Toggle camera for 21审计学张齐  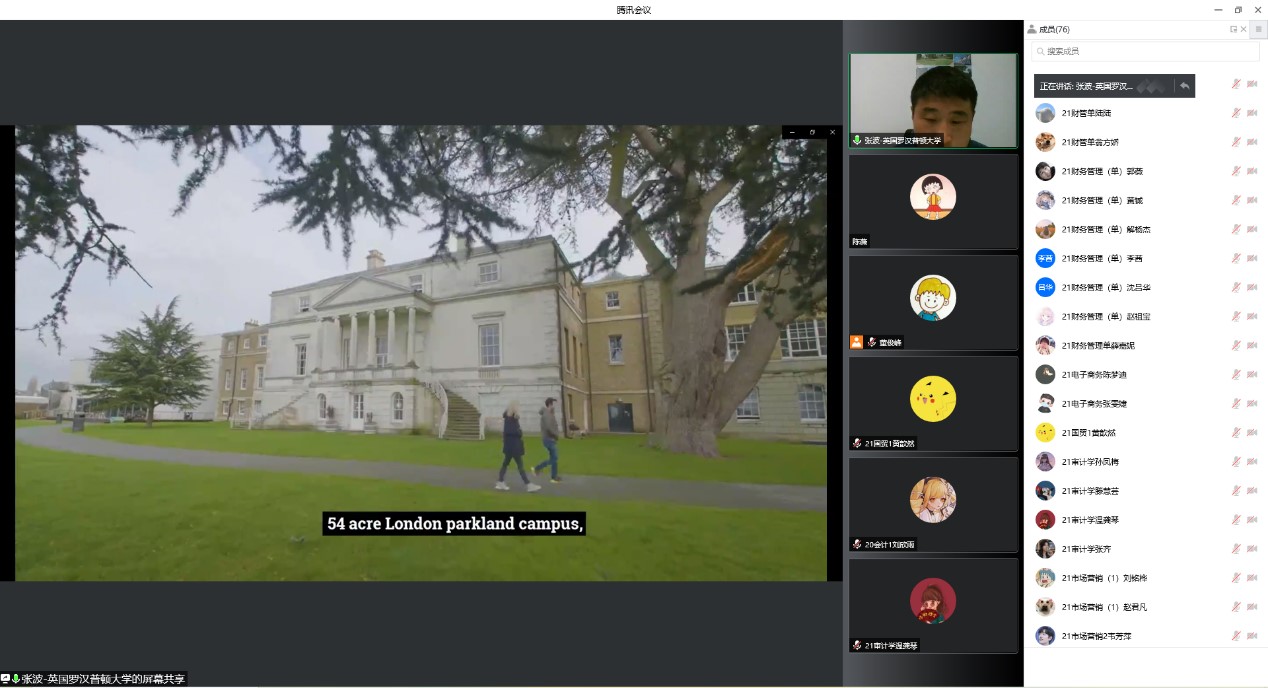point(1252,548)
